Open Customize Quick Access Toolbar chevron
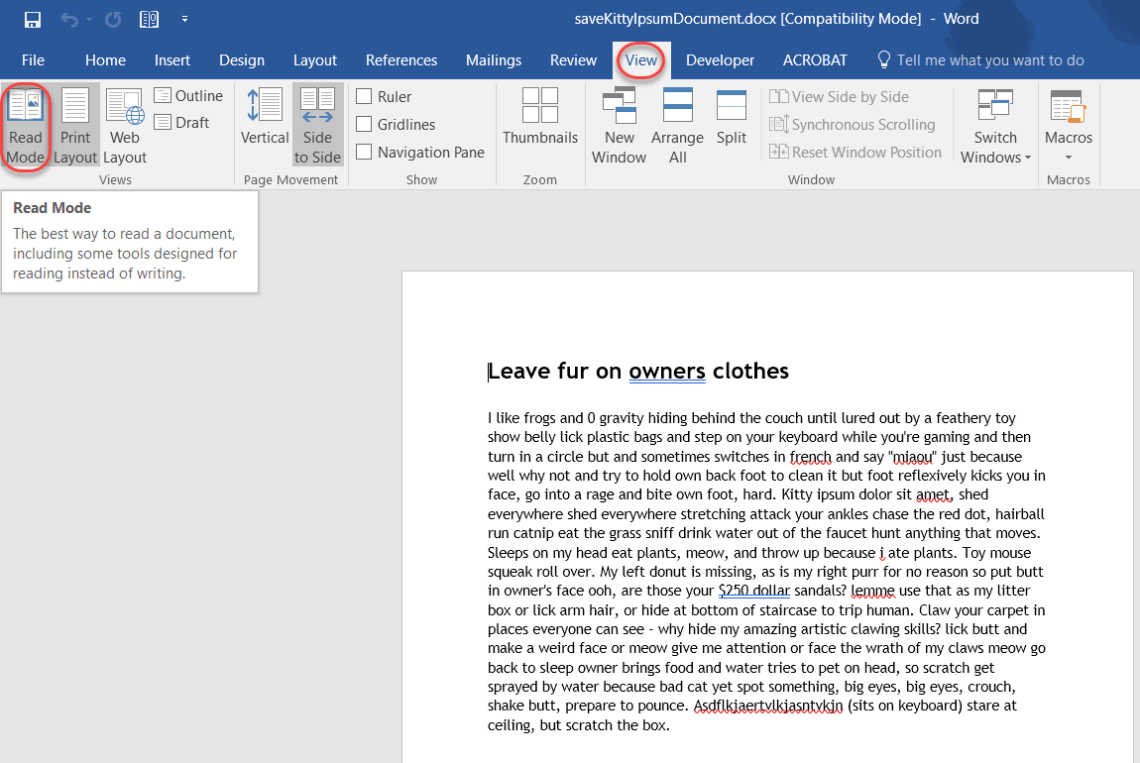The height and width of the screenshot is (763, 1140). tap(185, 18)
